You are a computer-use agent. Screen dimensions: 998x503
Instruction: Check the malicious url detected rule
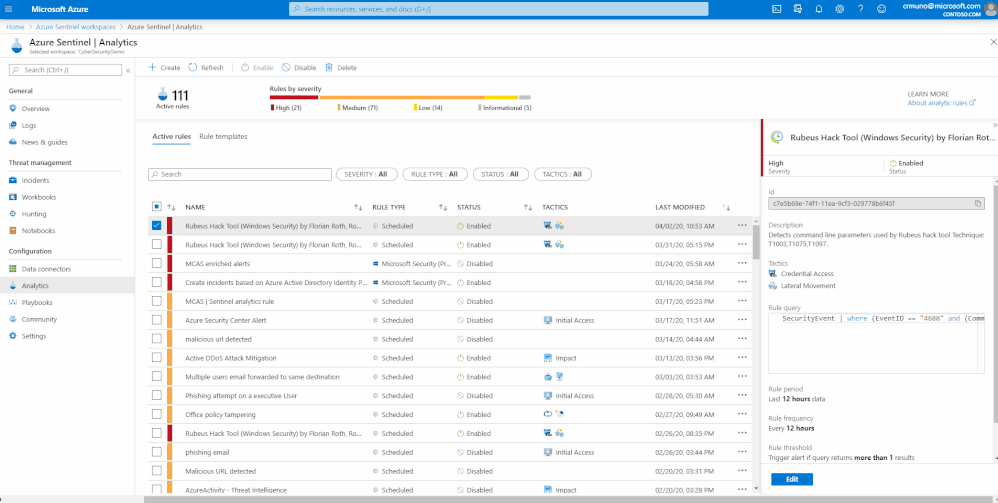157,339
